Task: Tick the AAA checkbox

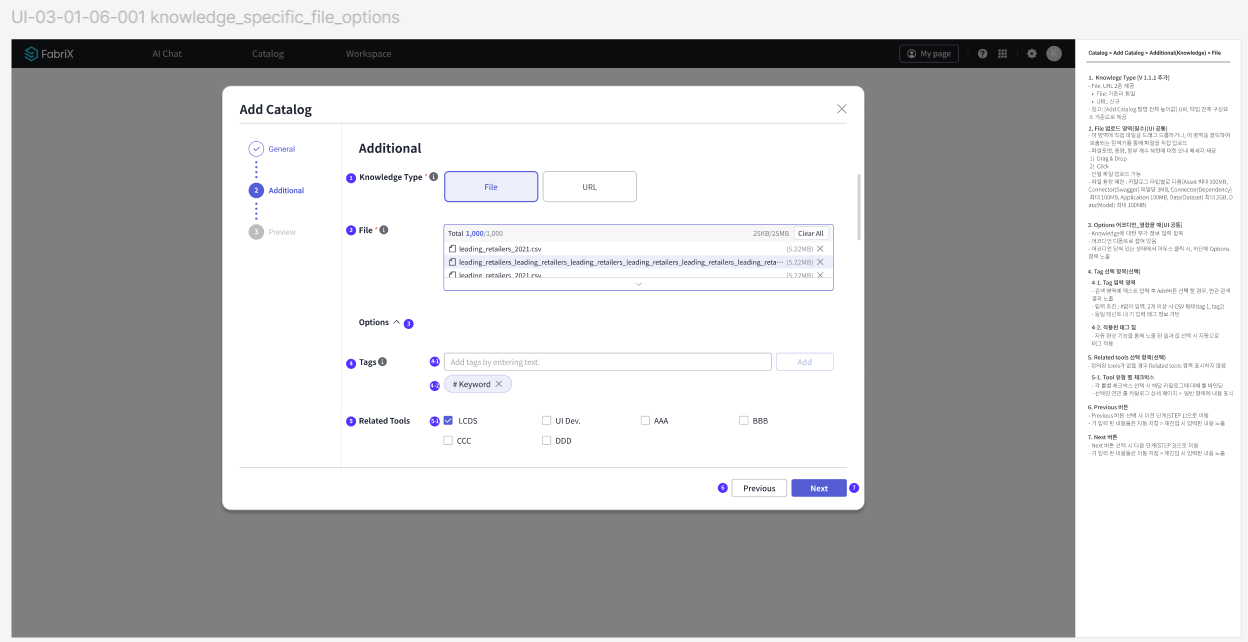Action: click(x=645, y=421)
